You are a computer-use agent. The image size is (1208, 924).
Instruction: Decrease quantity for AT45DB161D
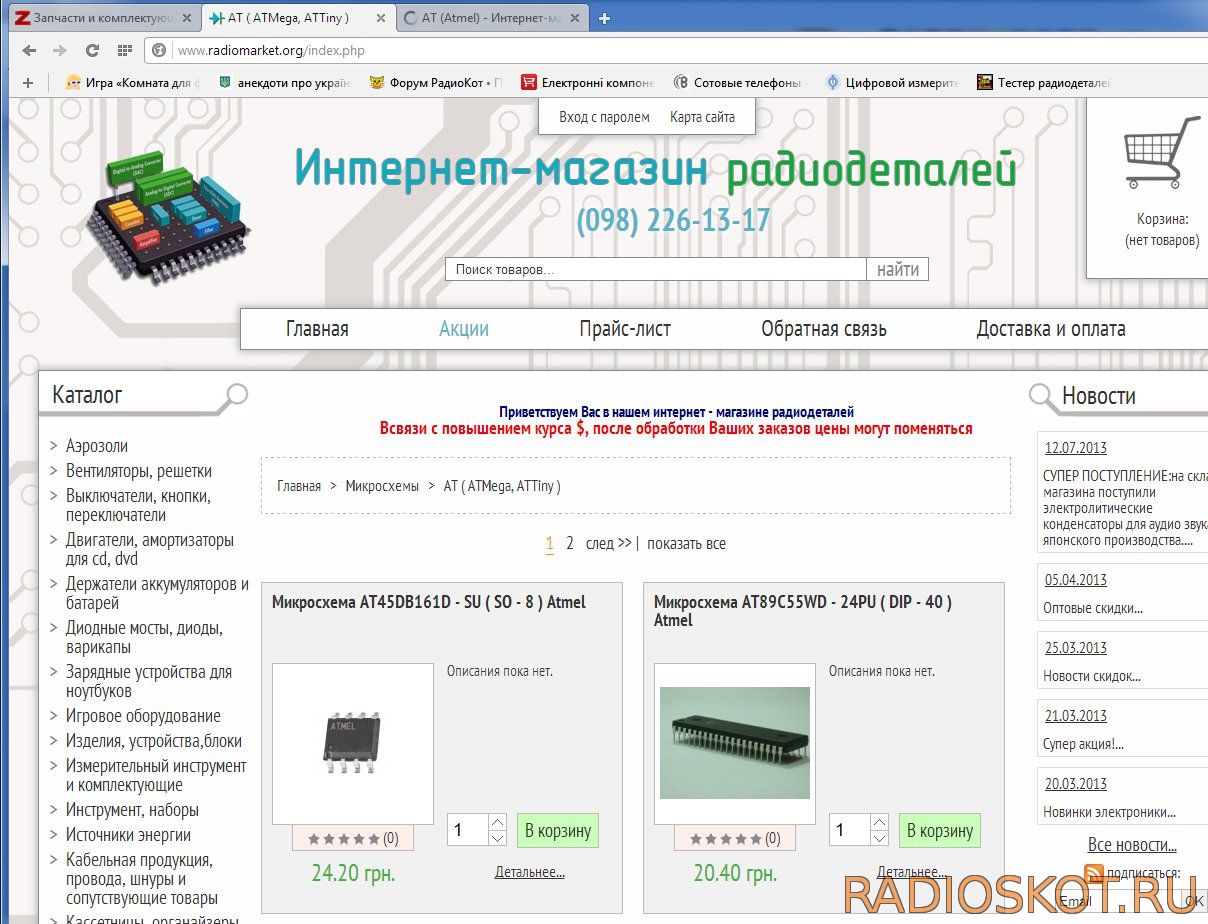(x=497, y=838)
